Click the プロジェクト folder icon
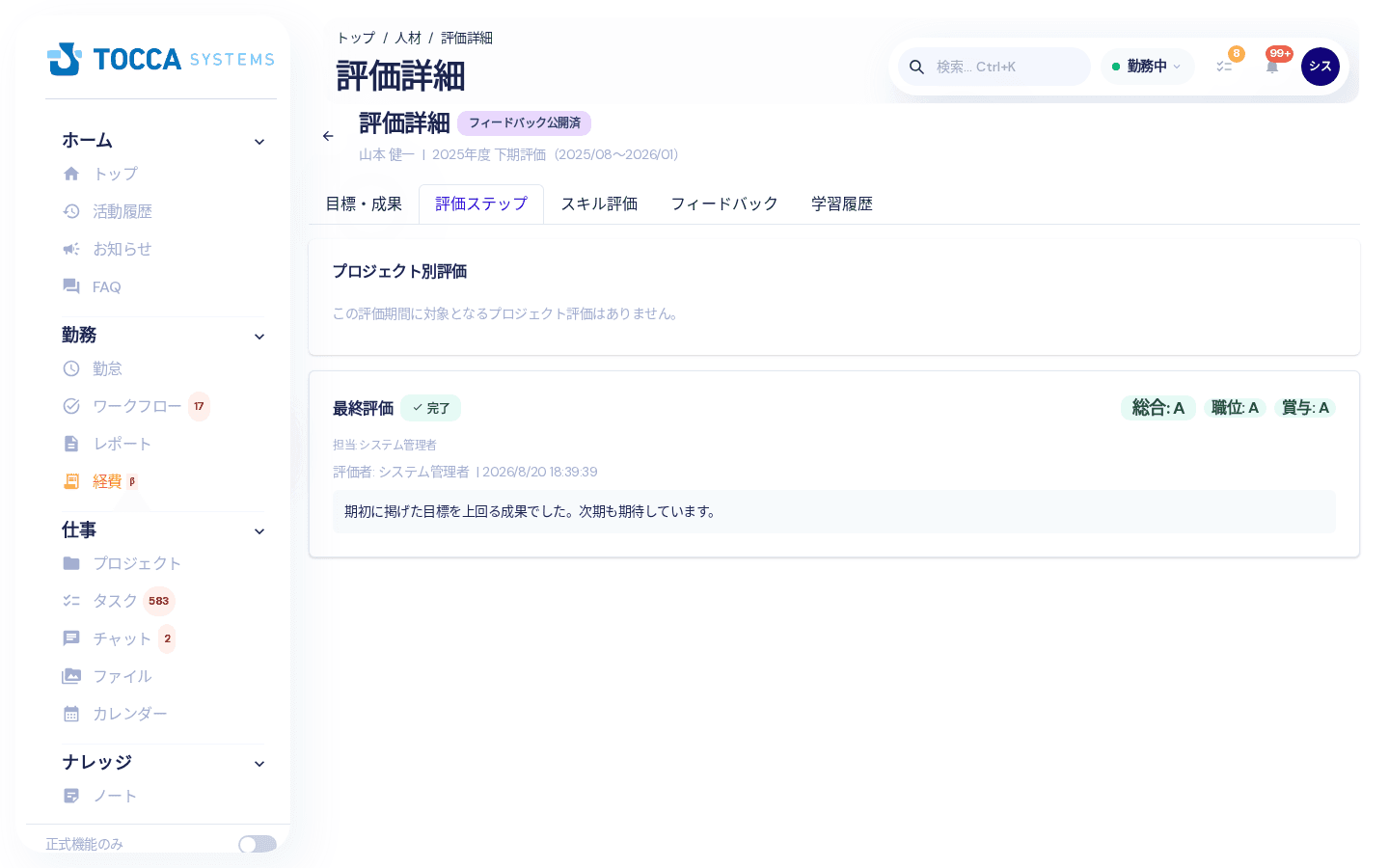Screen dimensions: 1389x868 [x=71, y=563]
